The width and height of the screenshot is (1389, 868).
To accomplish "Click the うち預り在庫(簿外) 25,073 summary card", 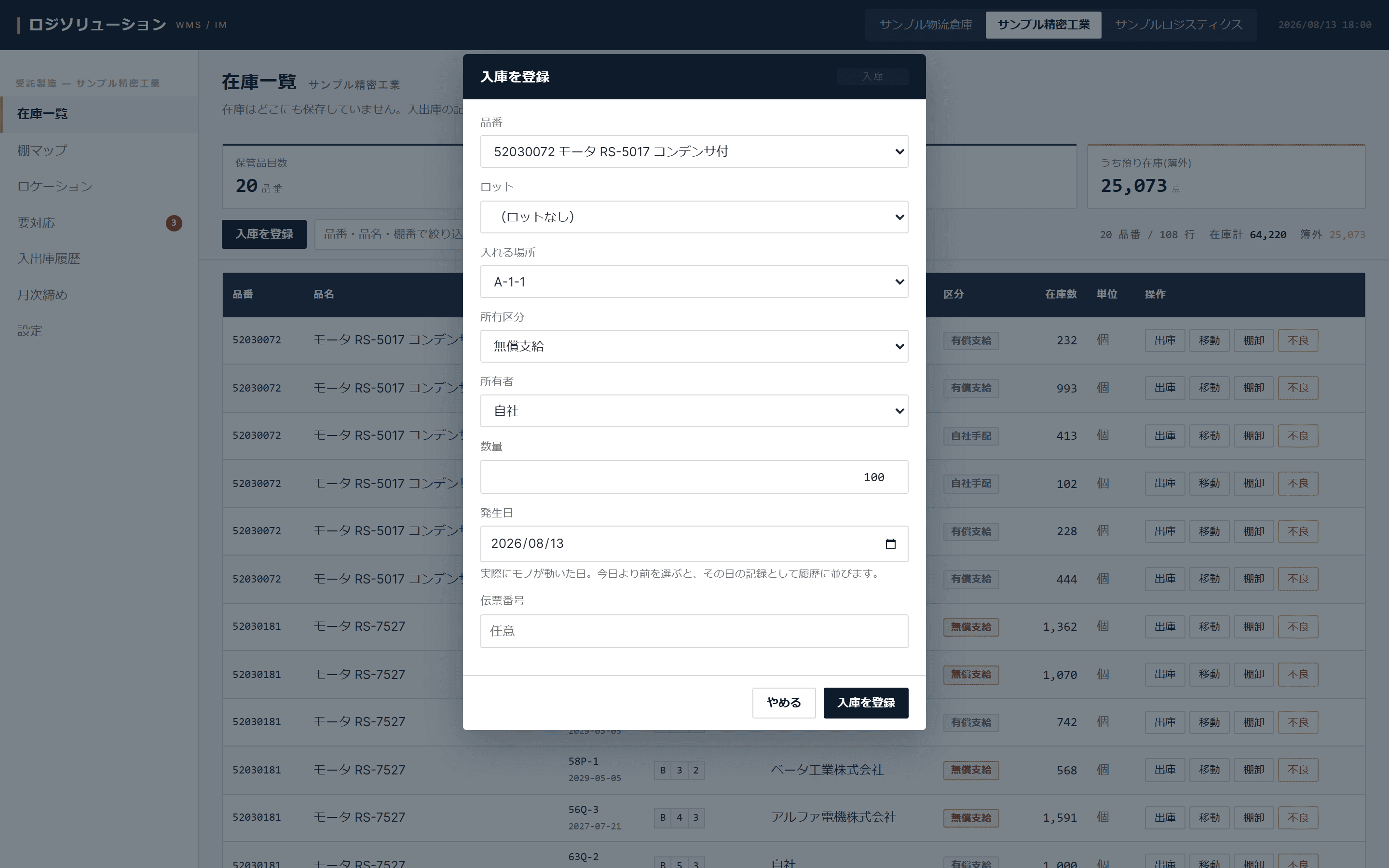I will click(x=1226, y=177).
